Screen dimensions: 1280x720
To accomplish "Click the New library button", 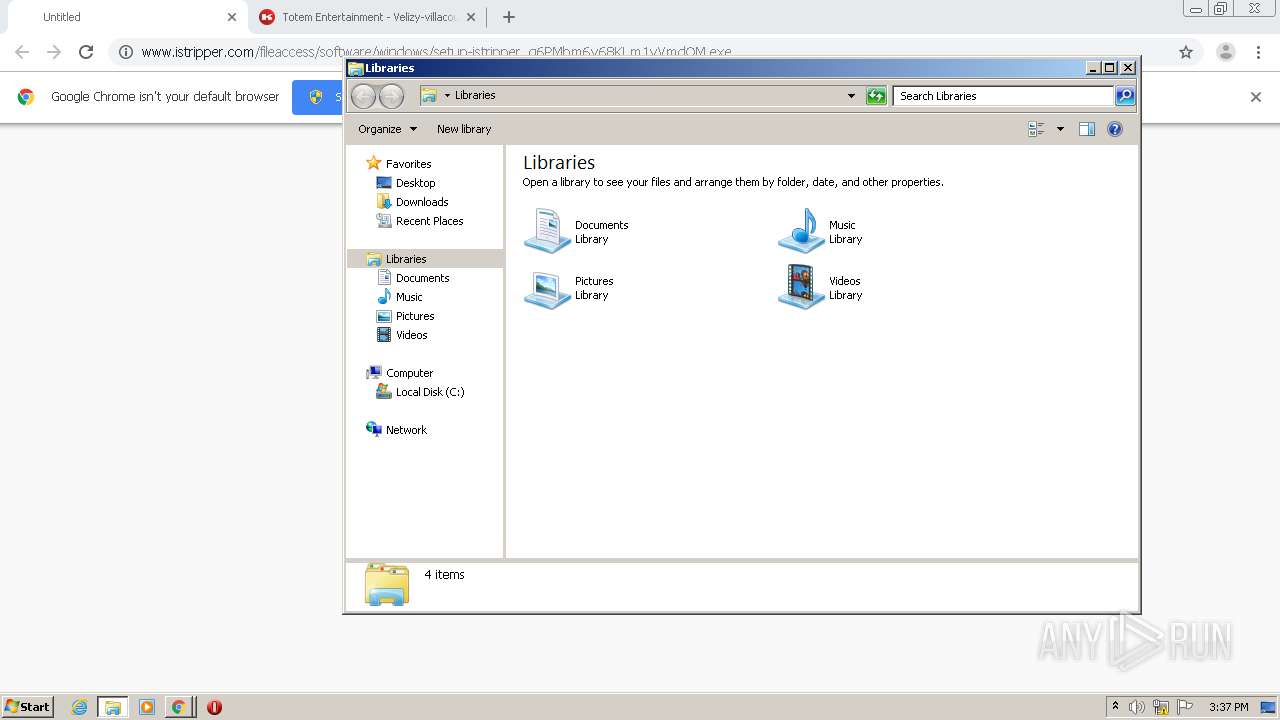I will point(464,129).
